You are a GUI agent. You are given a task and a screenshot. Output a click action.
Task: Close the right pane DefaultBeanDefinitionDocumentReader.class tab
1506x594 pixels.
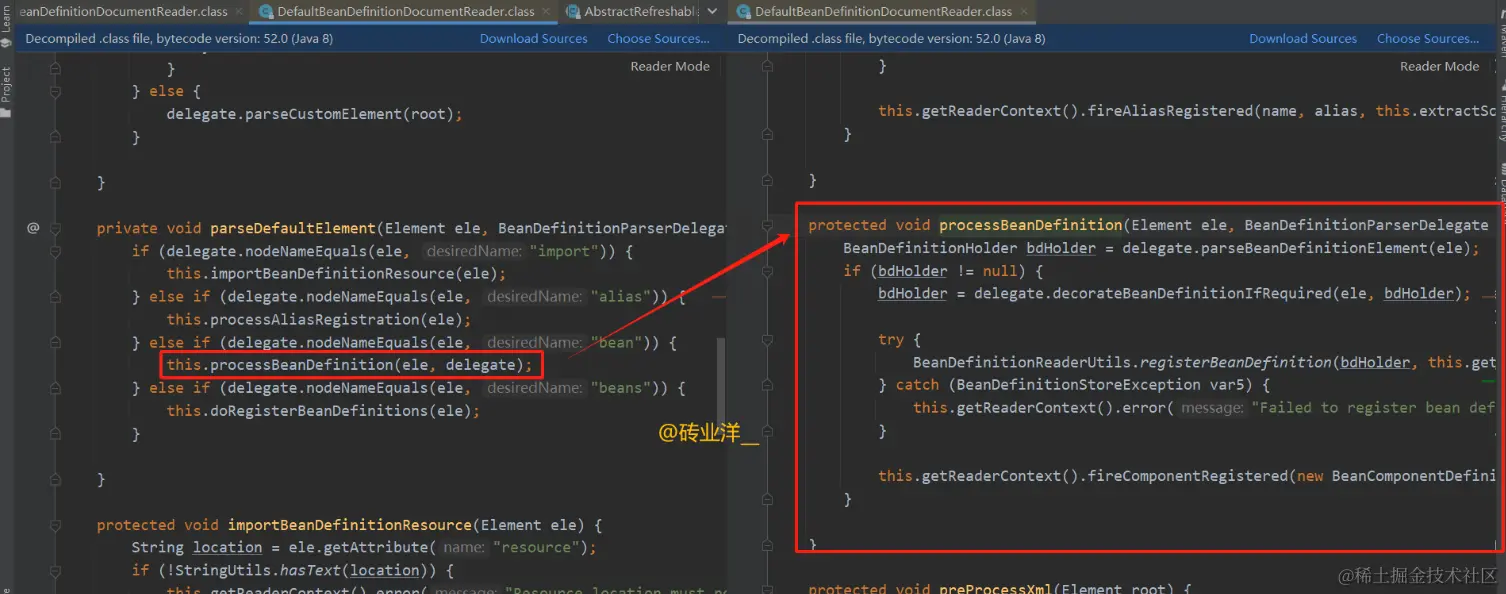click(1023, 12)
